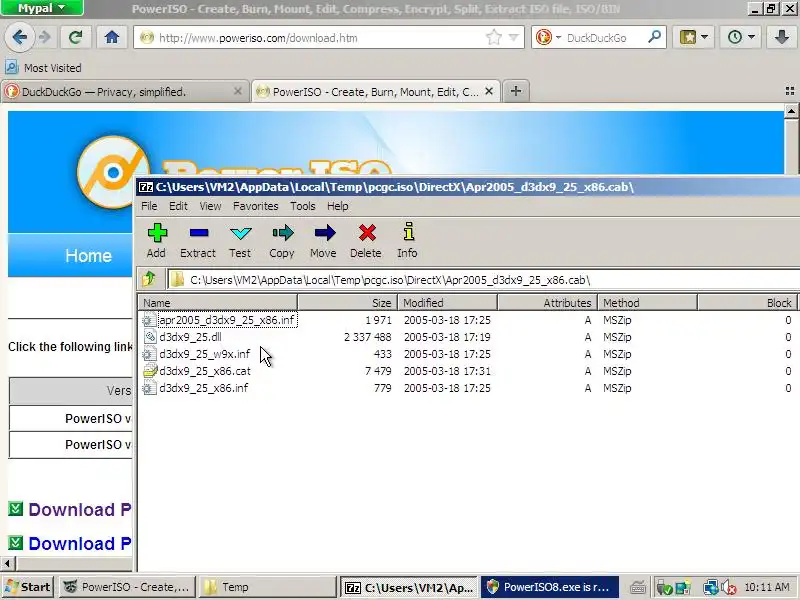Click the Windows Start button
800x600 pixels.
click(28, 587)
